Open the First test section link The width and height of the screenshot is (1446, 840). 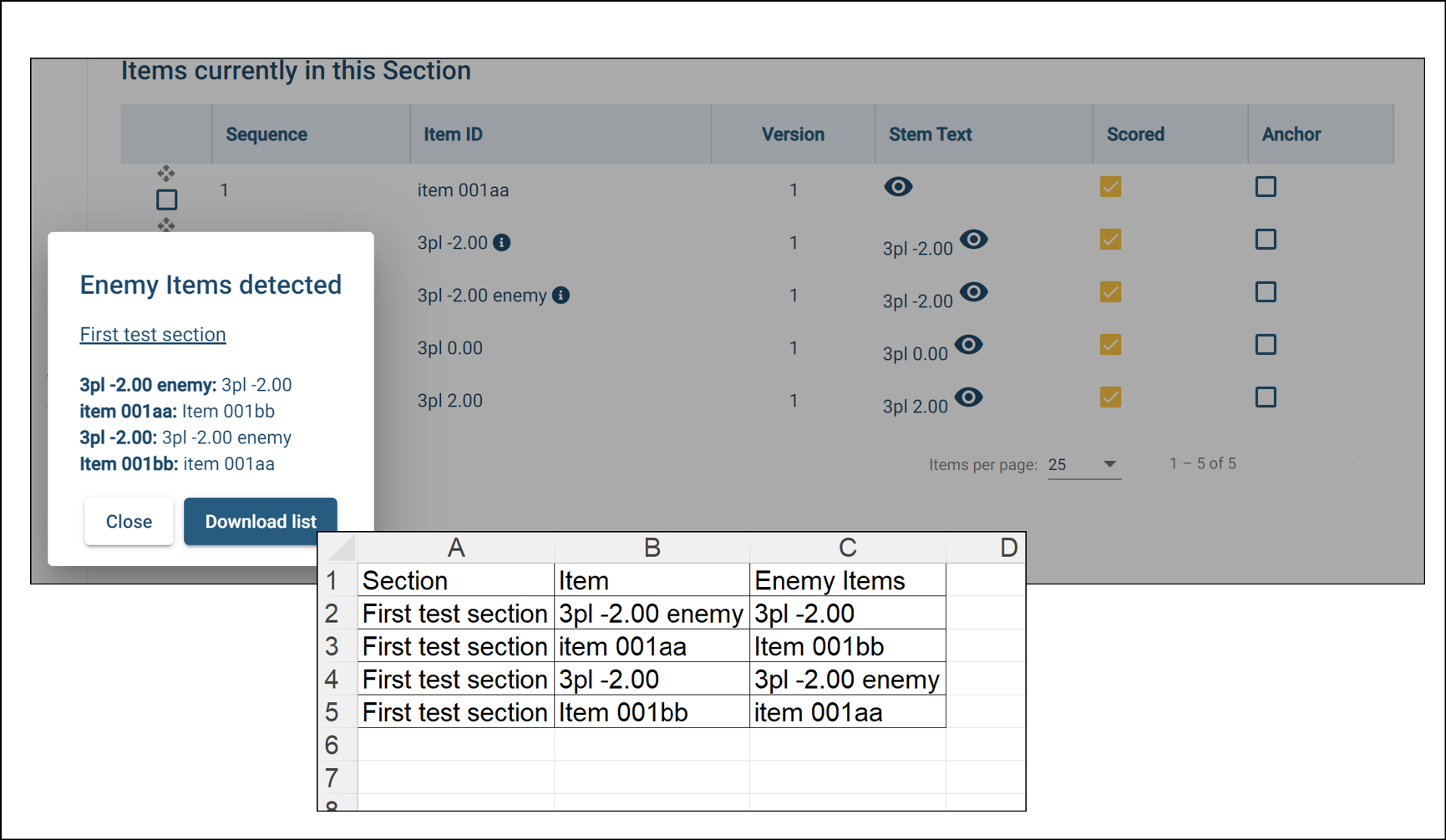(x=153, y=334)
